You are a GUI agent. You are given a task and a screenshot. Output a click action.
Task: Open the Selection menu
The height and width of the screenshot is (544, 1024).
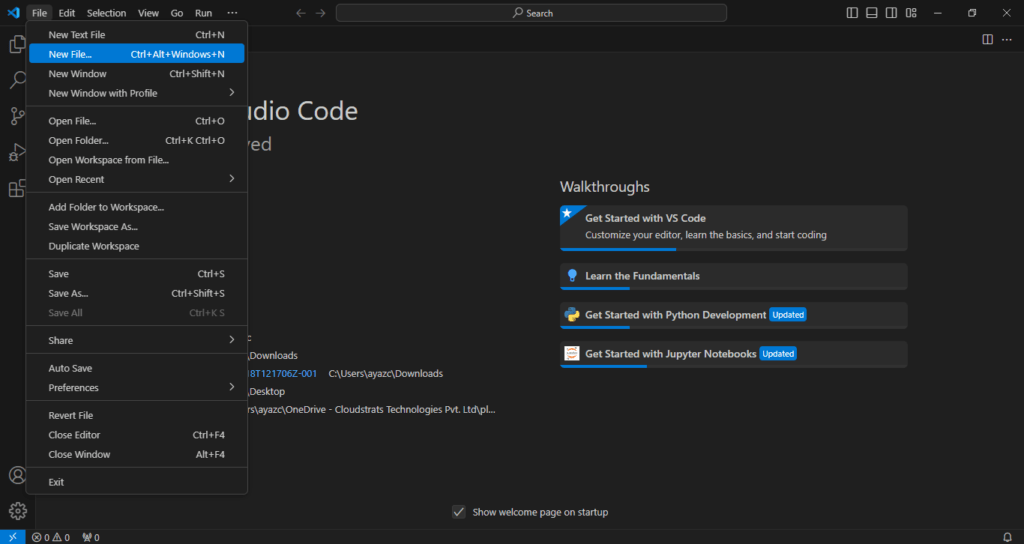(x=106, y=13)
